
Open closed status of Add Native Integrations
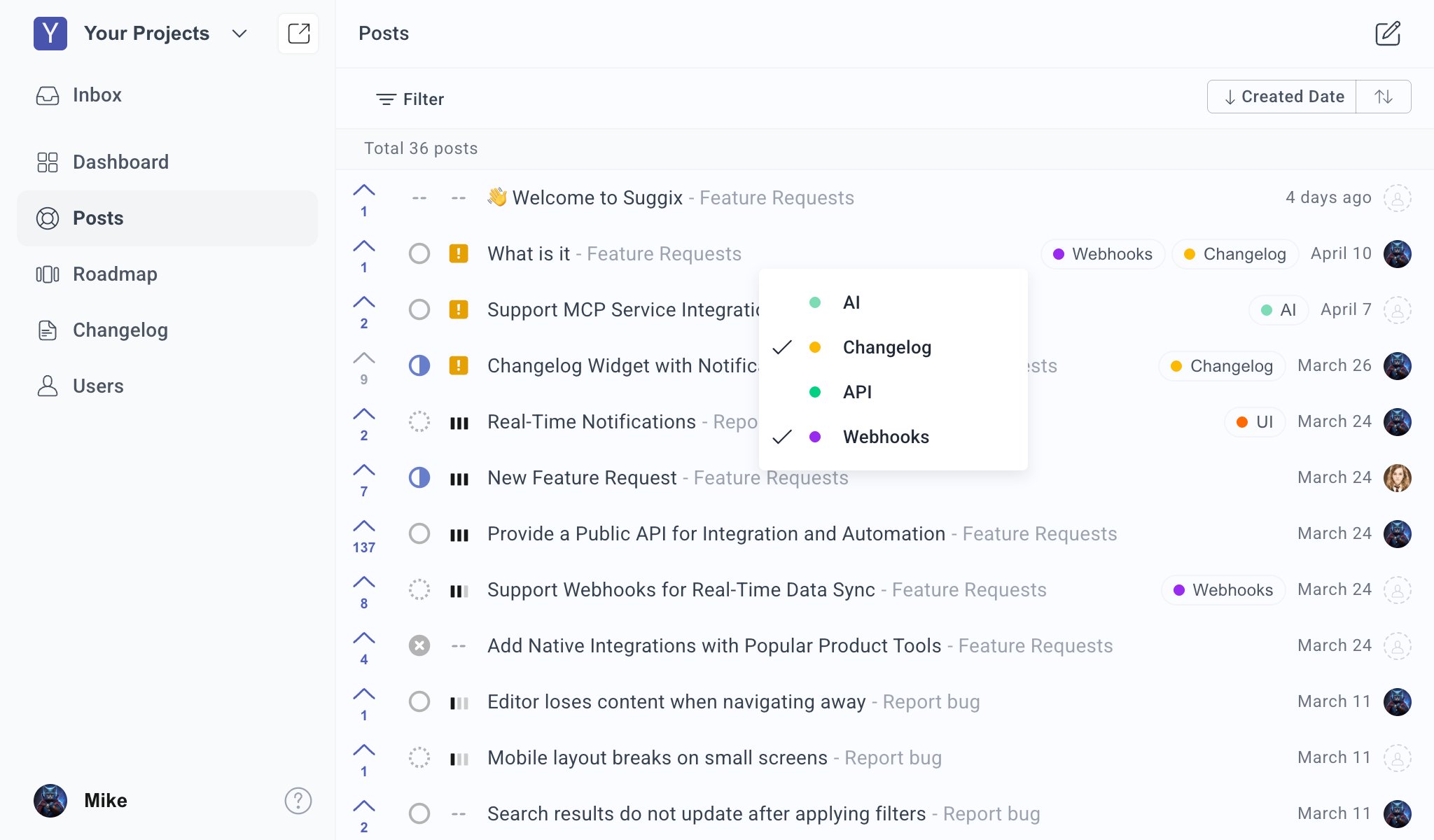click(x=419, y=645)
